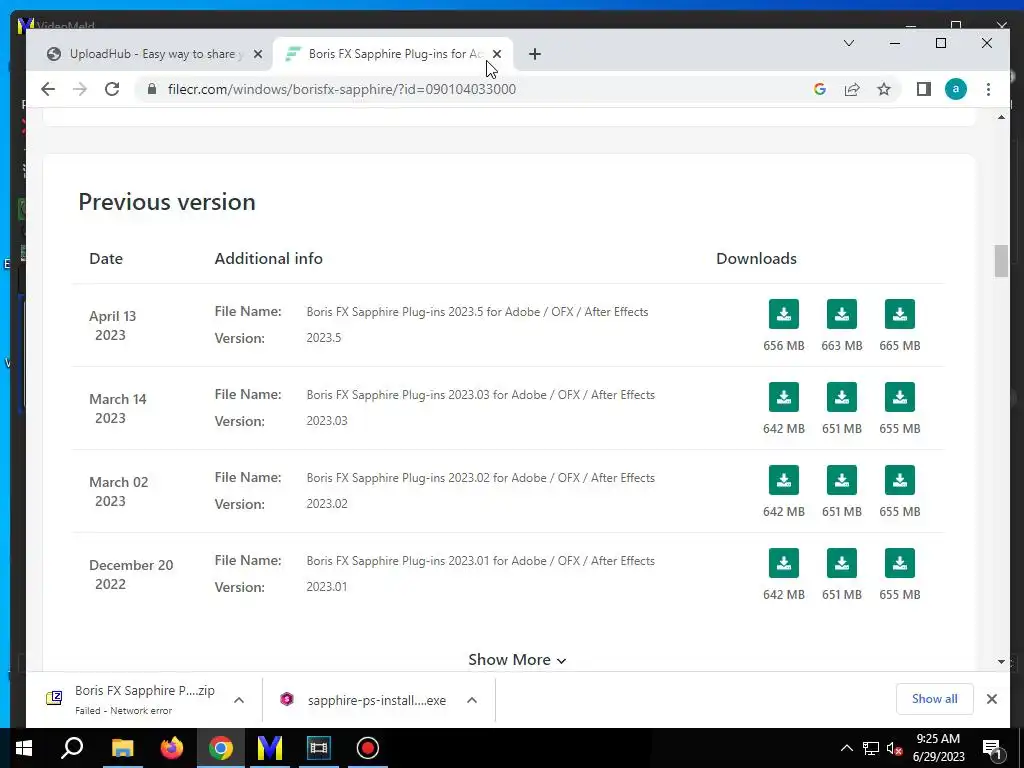Open File Explorer from the taskbar
The image size is (1024, 768).
pos(122,748)
